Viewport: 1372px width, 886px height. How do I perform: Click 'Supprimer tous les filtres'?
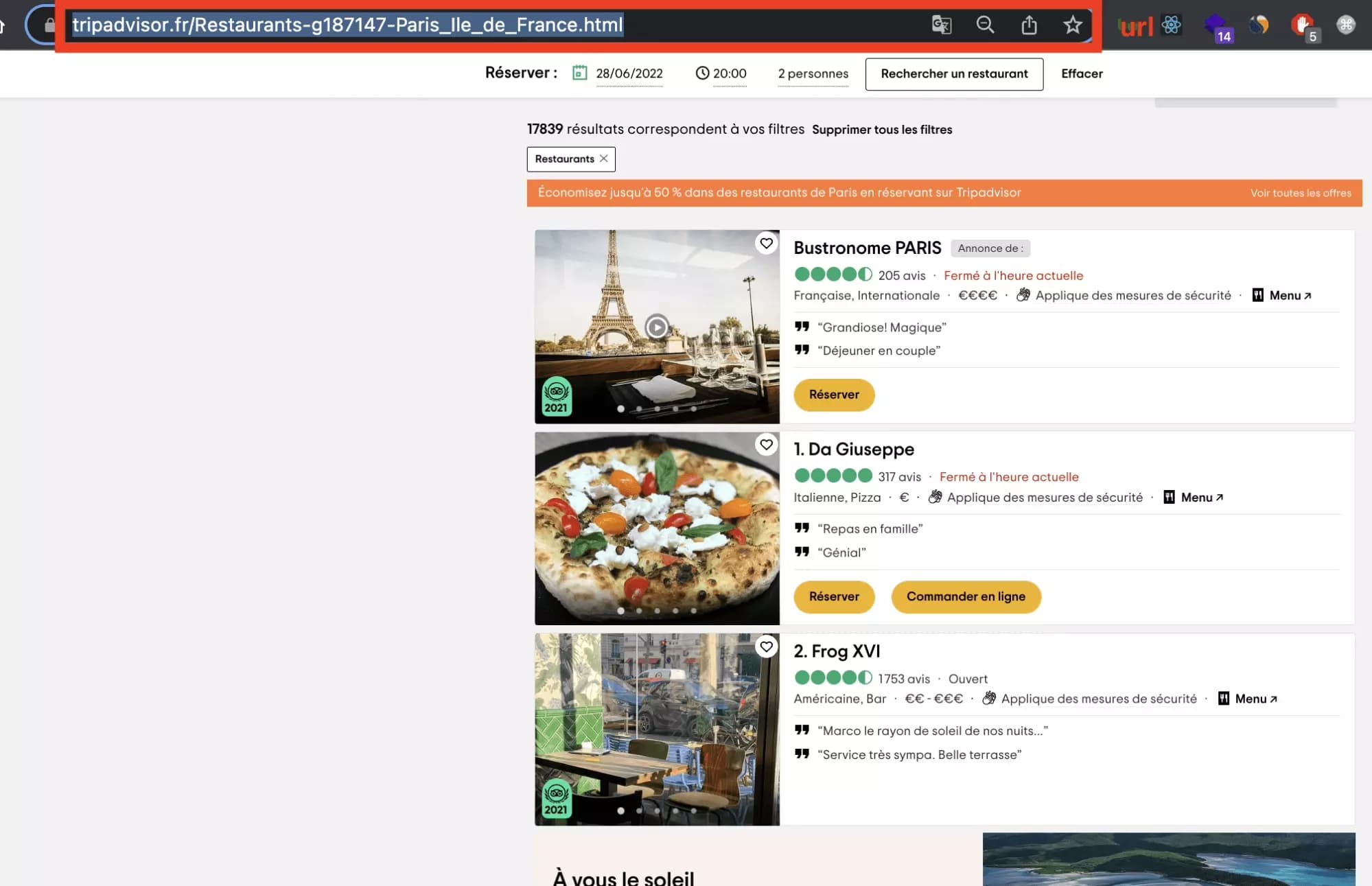pos(882,130)
